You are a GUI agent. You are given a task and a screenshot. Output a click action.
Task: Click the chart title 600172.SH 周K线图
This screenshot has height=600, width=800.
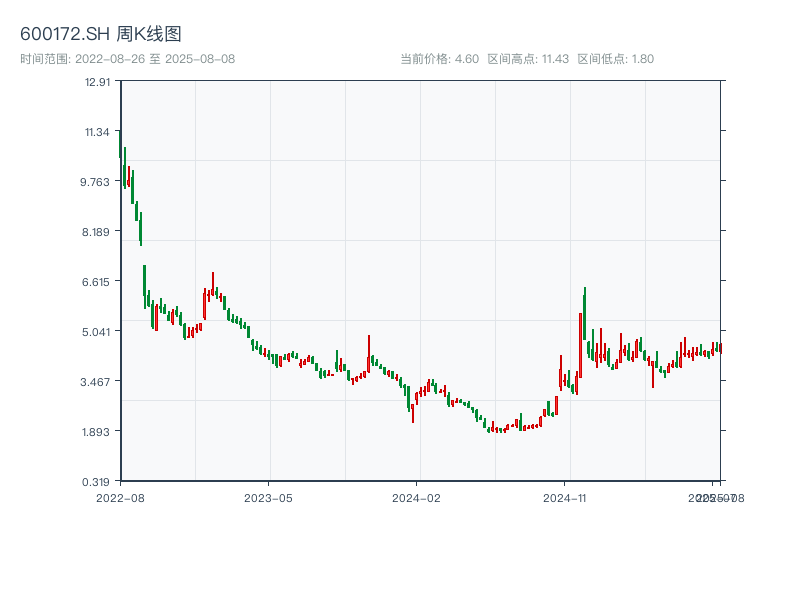[101, 34]
